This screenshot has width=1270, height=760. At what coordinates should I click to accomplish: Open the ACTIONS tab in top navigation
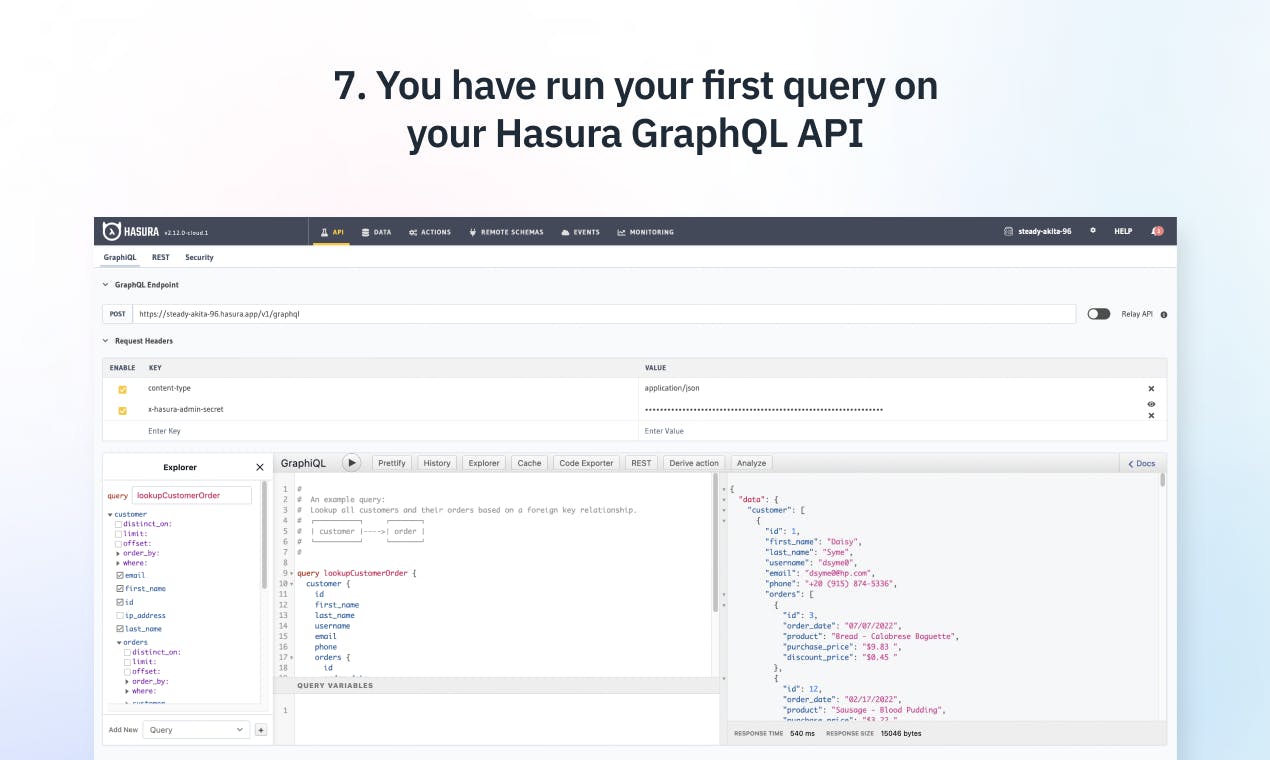[430, 232]
